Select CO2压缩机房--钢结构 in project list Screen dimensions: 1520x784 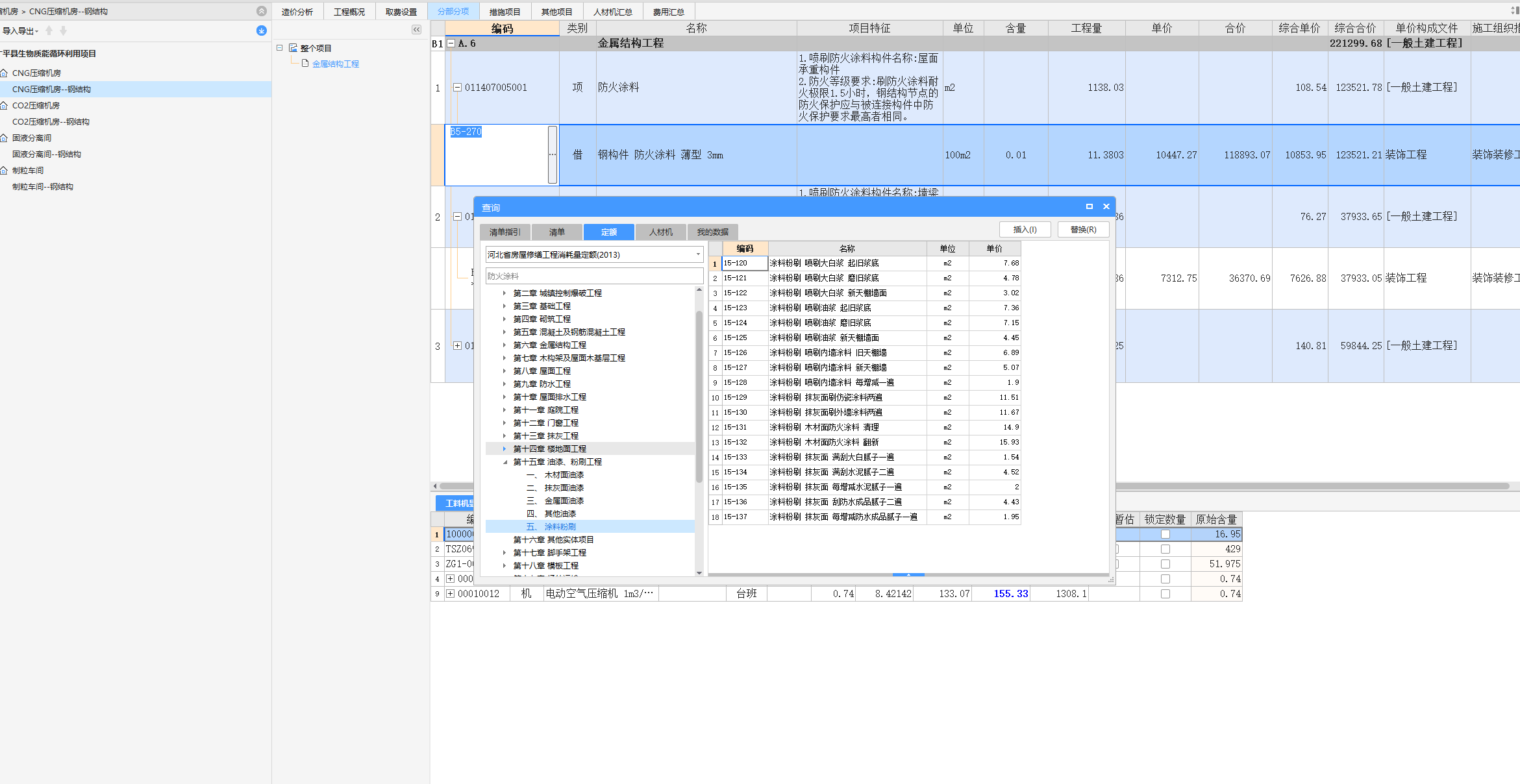point(51,122)
